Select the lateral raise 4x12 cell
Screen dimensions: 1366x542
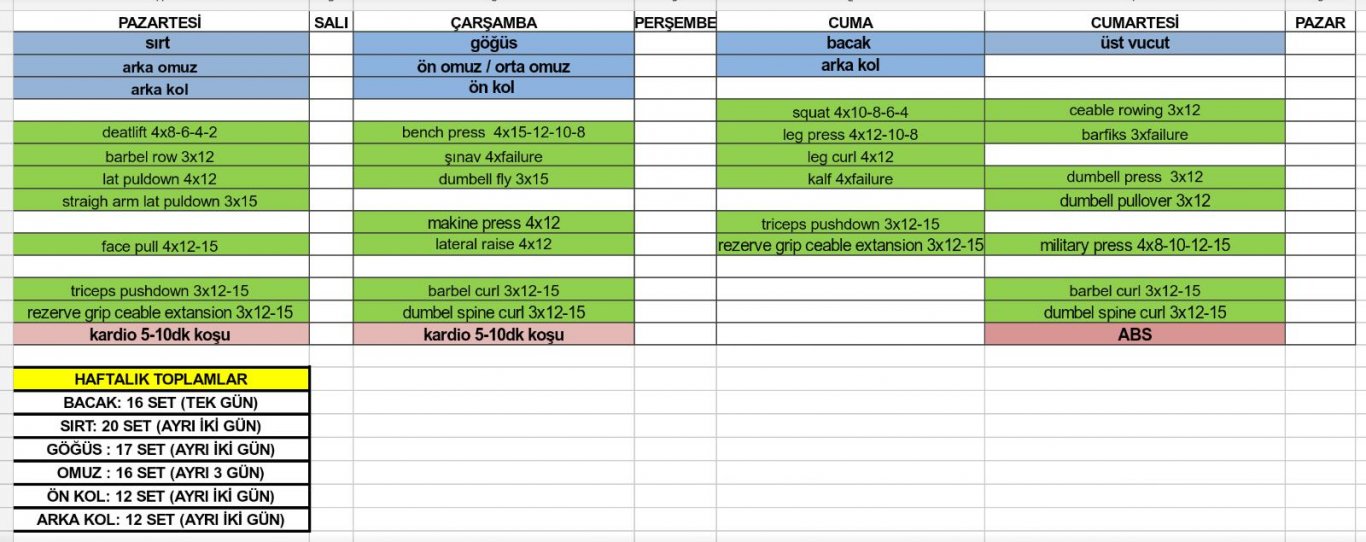[x=494, y=244]
